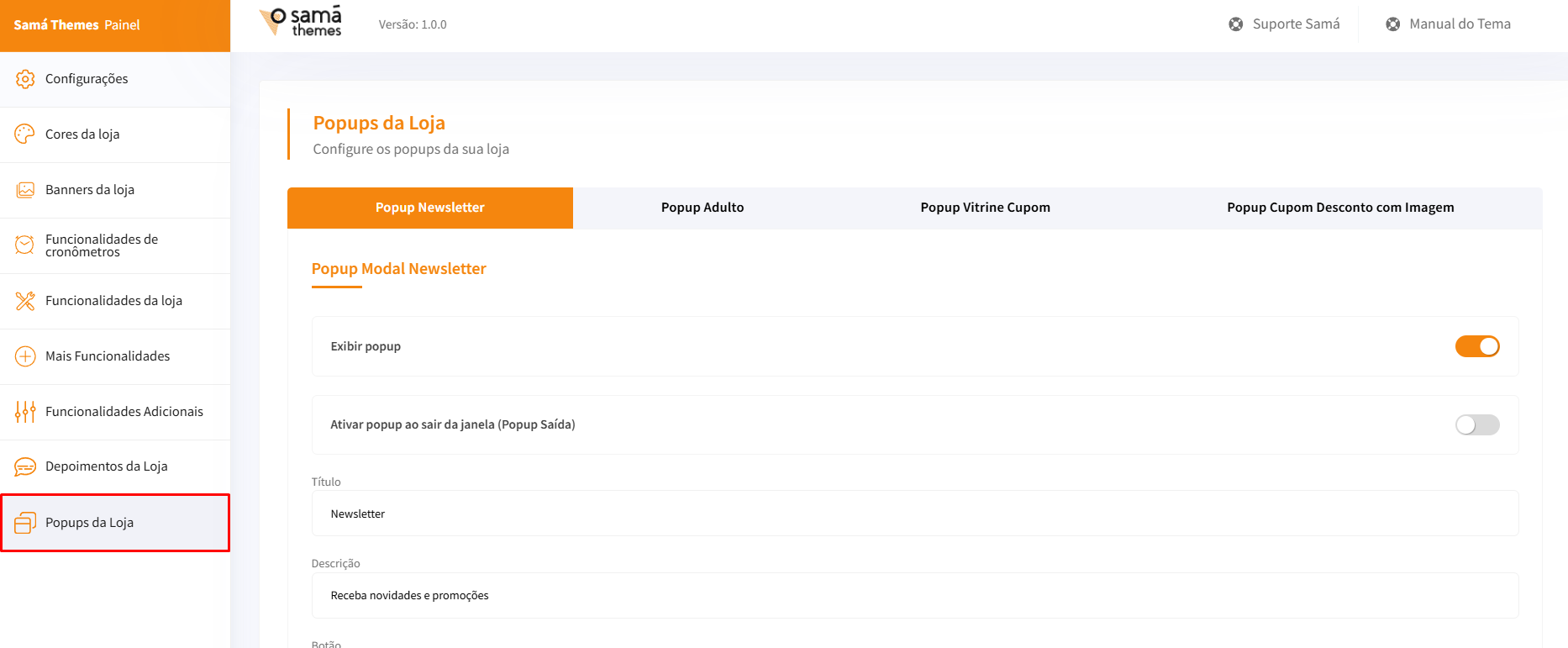Click the Manual do Tema lifebuoy icon

[x=1393, y=24]
